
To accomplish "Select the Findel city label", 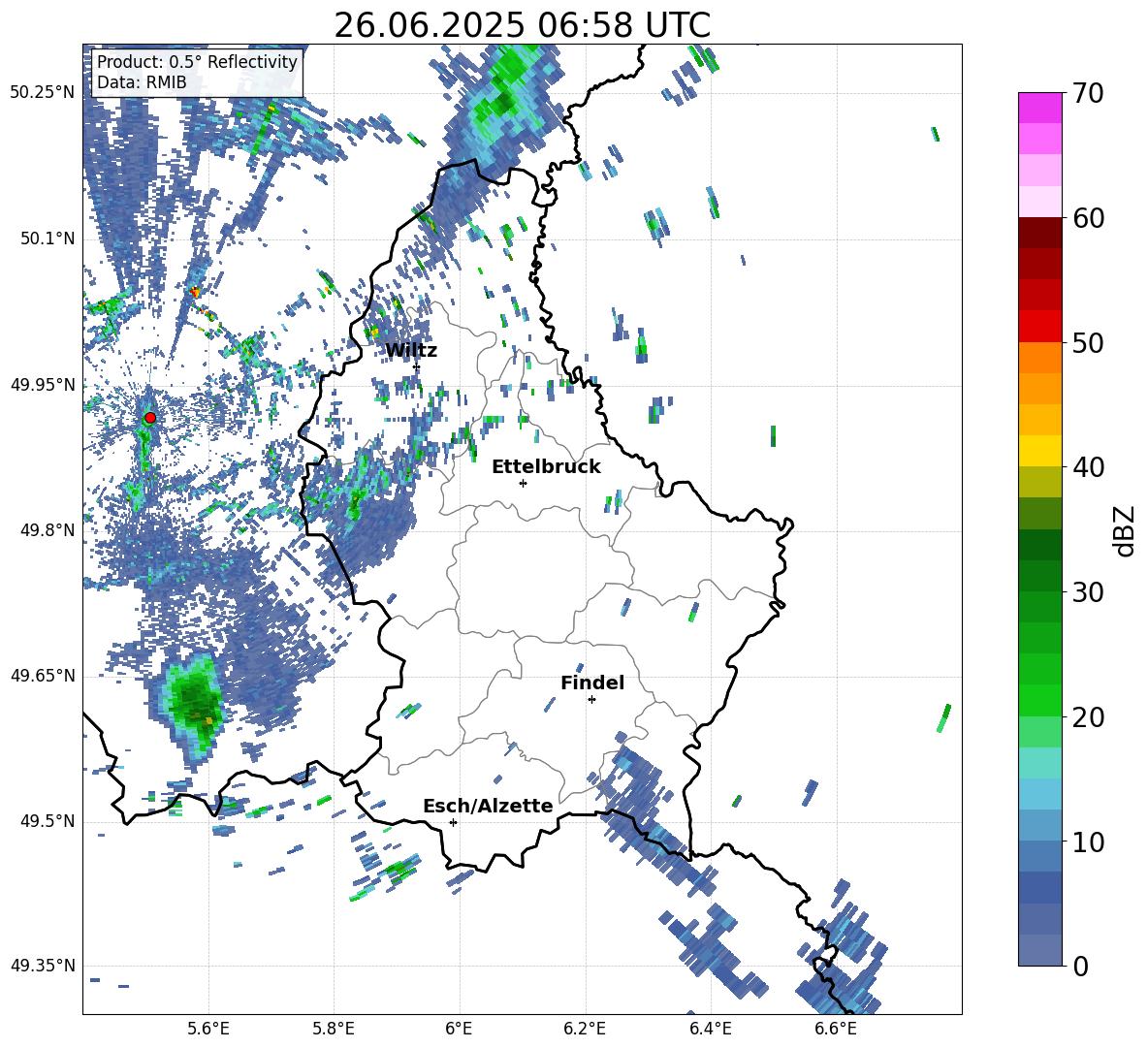I will [x=592, y=683].
